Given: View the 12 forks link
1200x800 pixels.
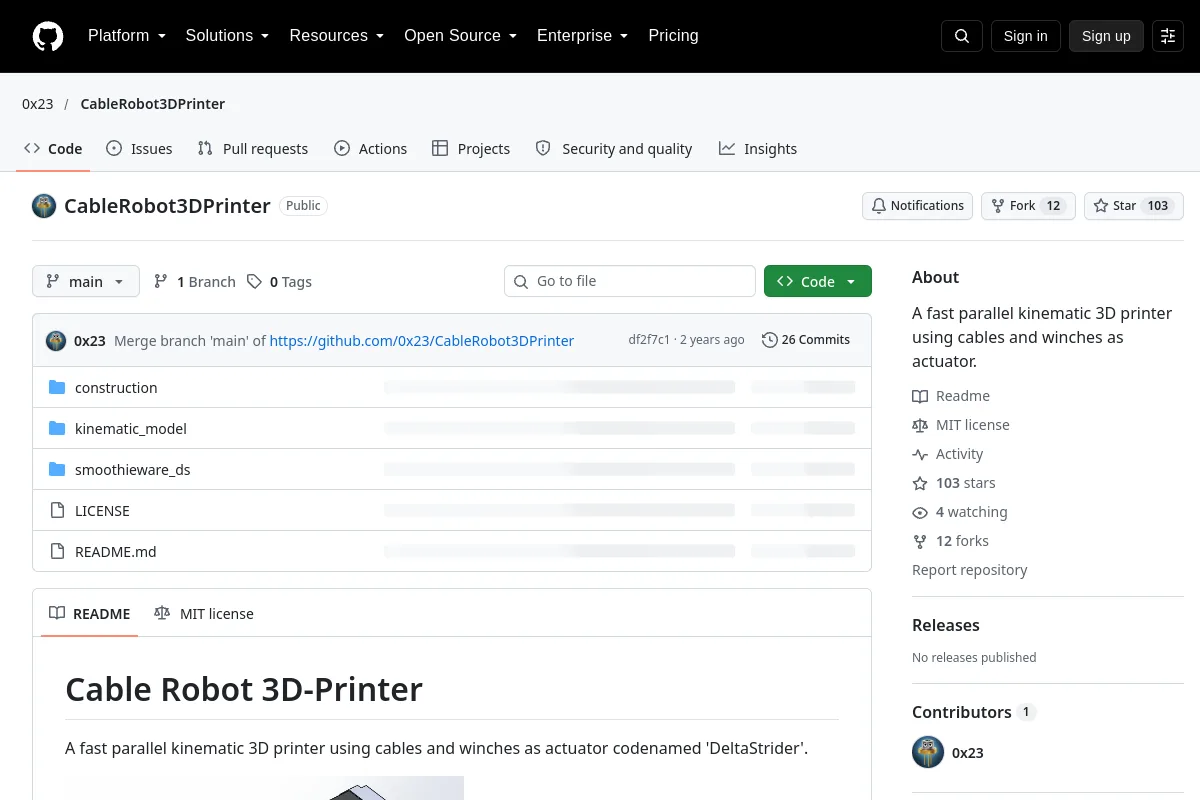Looking at the screenshot, I should point(950,541).
